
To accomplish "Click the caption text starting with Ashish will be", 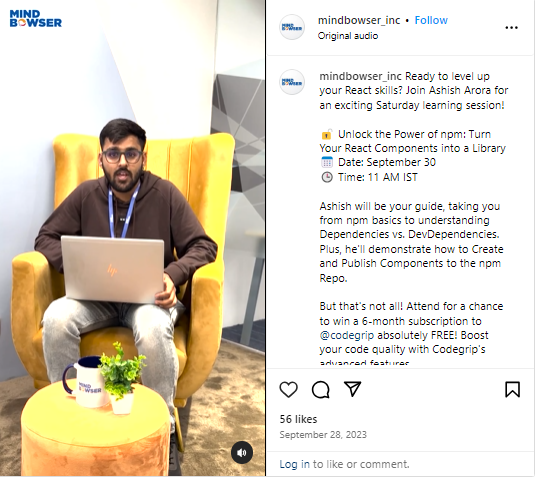I will [411, 242].
